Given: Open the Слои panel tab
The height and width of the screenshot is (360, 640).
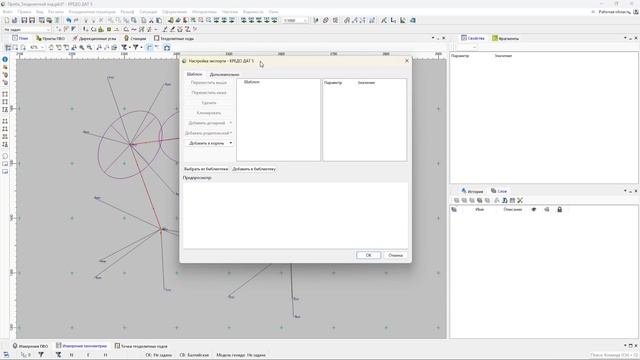Looking at the screenshot, I should 499,191.
